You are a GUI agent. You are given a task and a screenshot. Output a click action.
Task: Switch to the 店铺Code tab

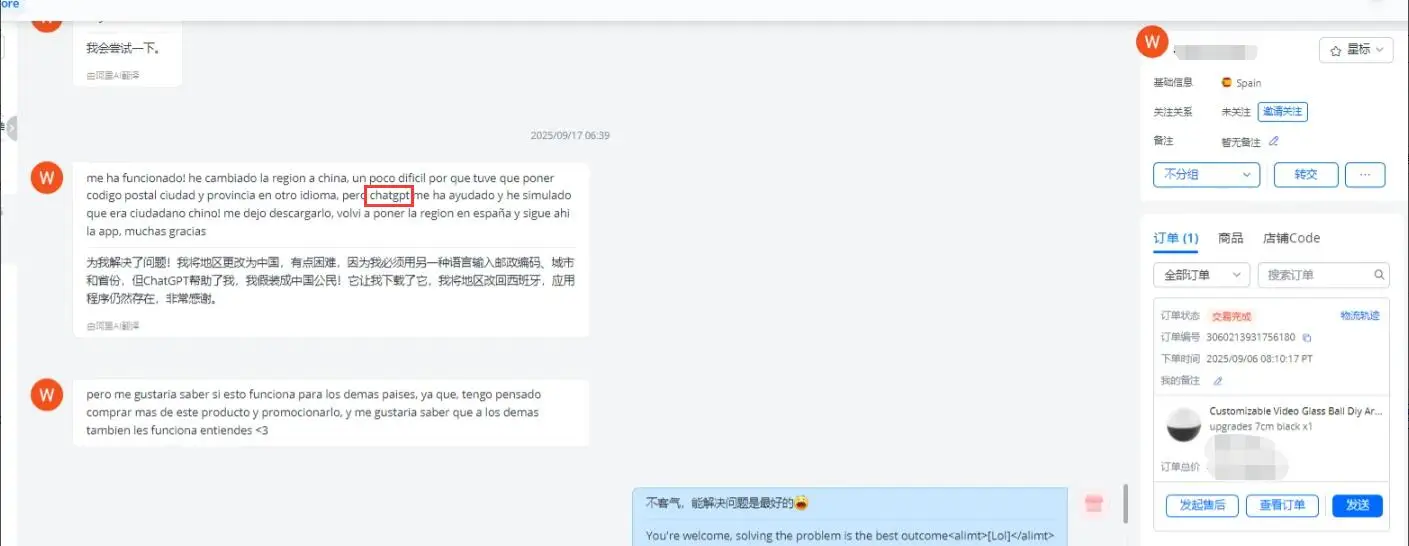[x=1291, y=238]
